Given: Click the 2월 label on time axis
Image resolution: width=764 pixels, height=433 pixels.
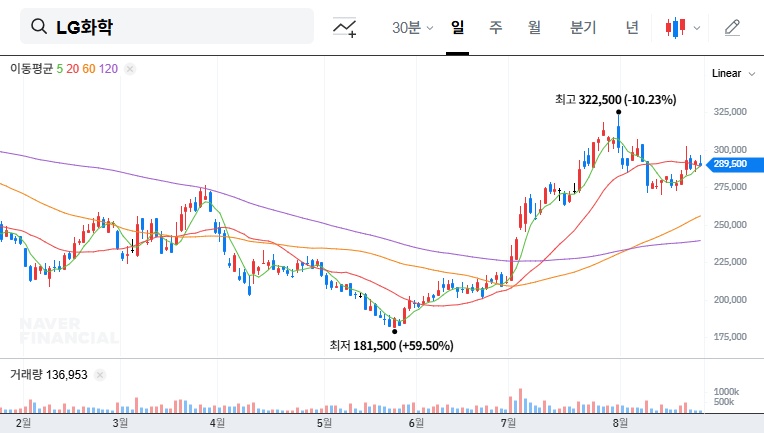Looking at the screenshot, I should click(x=23, y=423).
